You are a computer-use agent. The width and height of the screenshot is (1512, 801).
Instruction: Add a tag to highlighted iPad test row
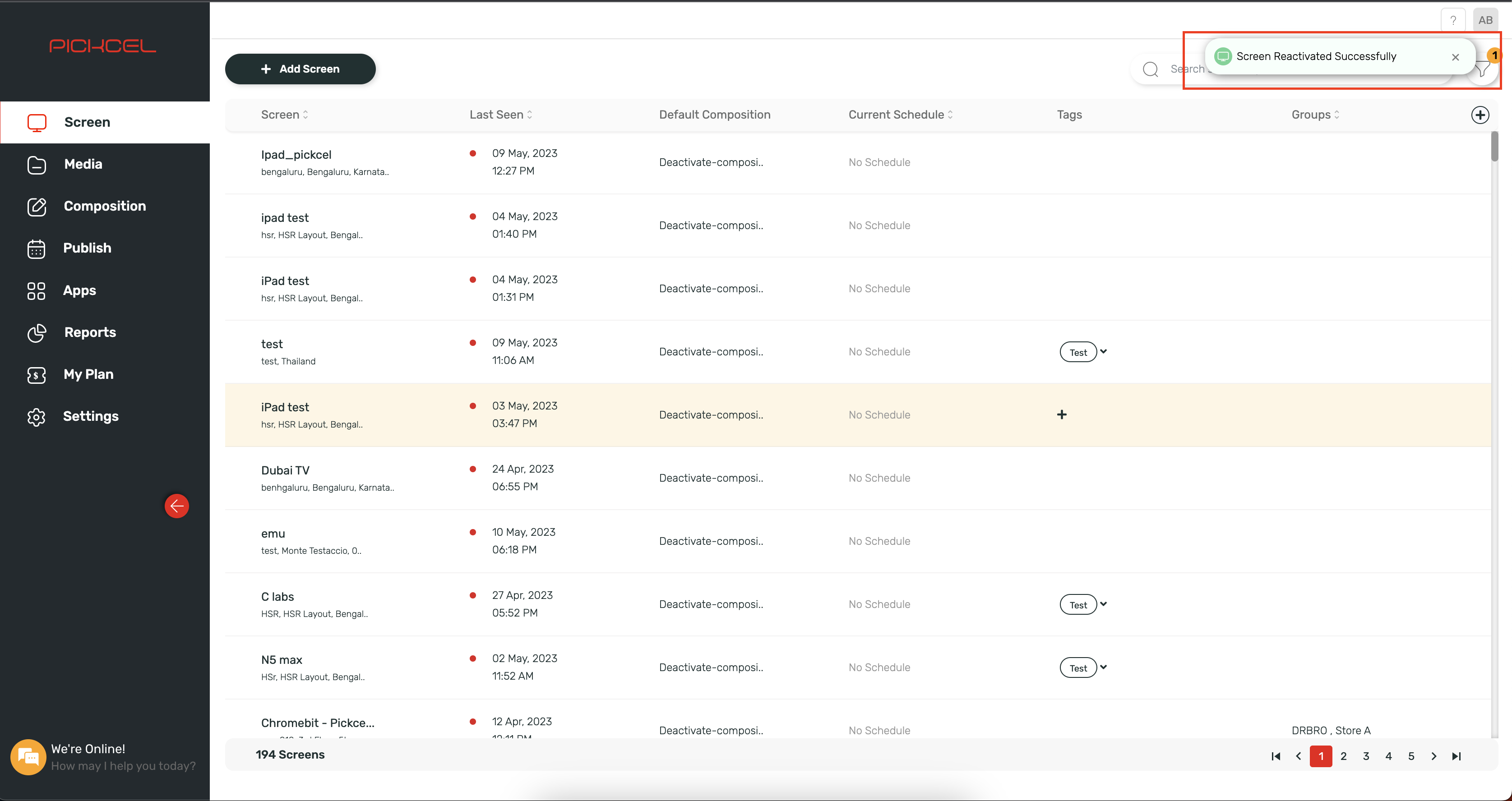tap(1062, 415)
